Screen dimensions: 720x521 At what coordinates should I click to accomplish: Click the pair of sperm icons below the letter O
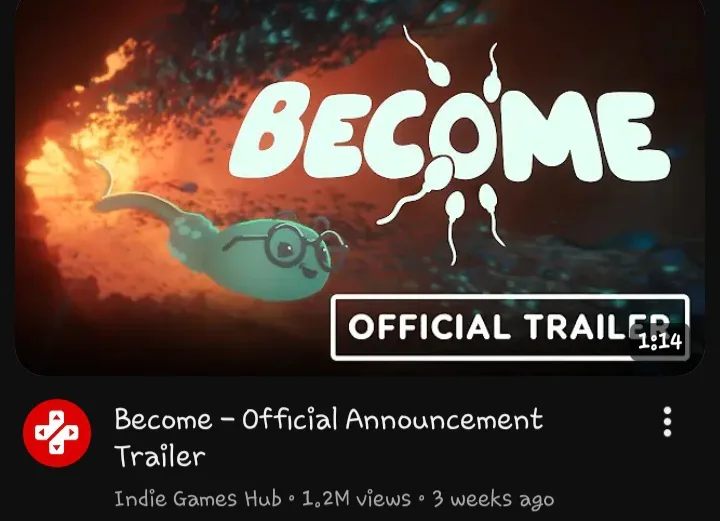[x=472, y=223]
